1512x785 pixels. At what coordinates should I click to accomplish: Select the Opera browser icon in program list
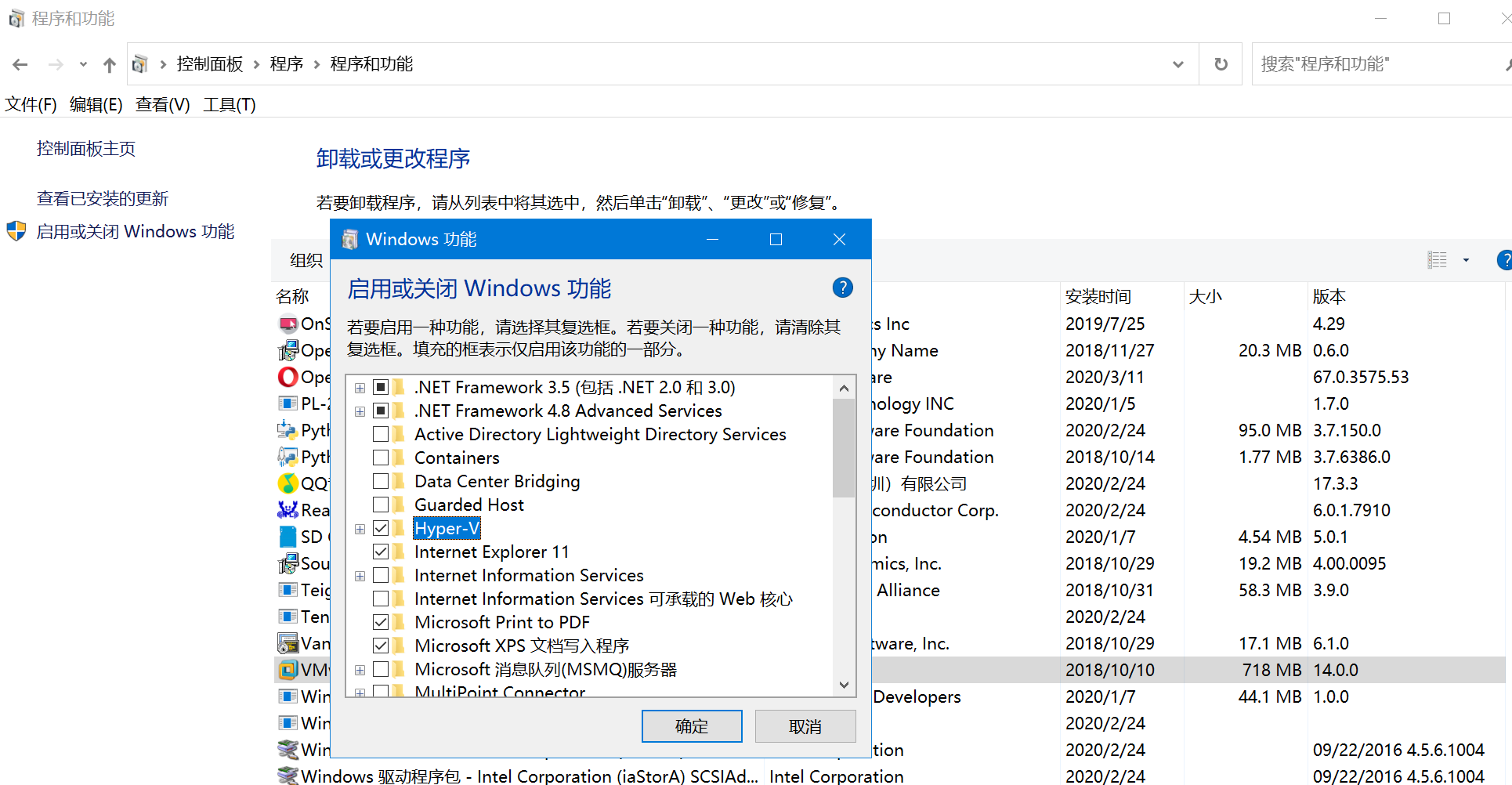coord(288,377)
